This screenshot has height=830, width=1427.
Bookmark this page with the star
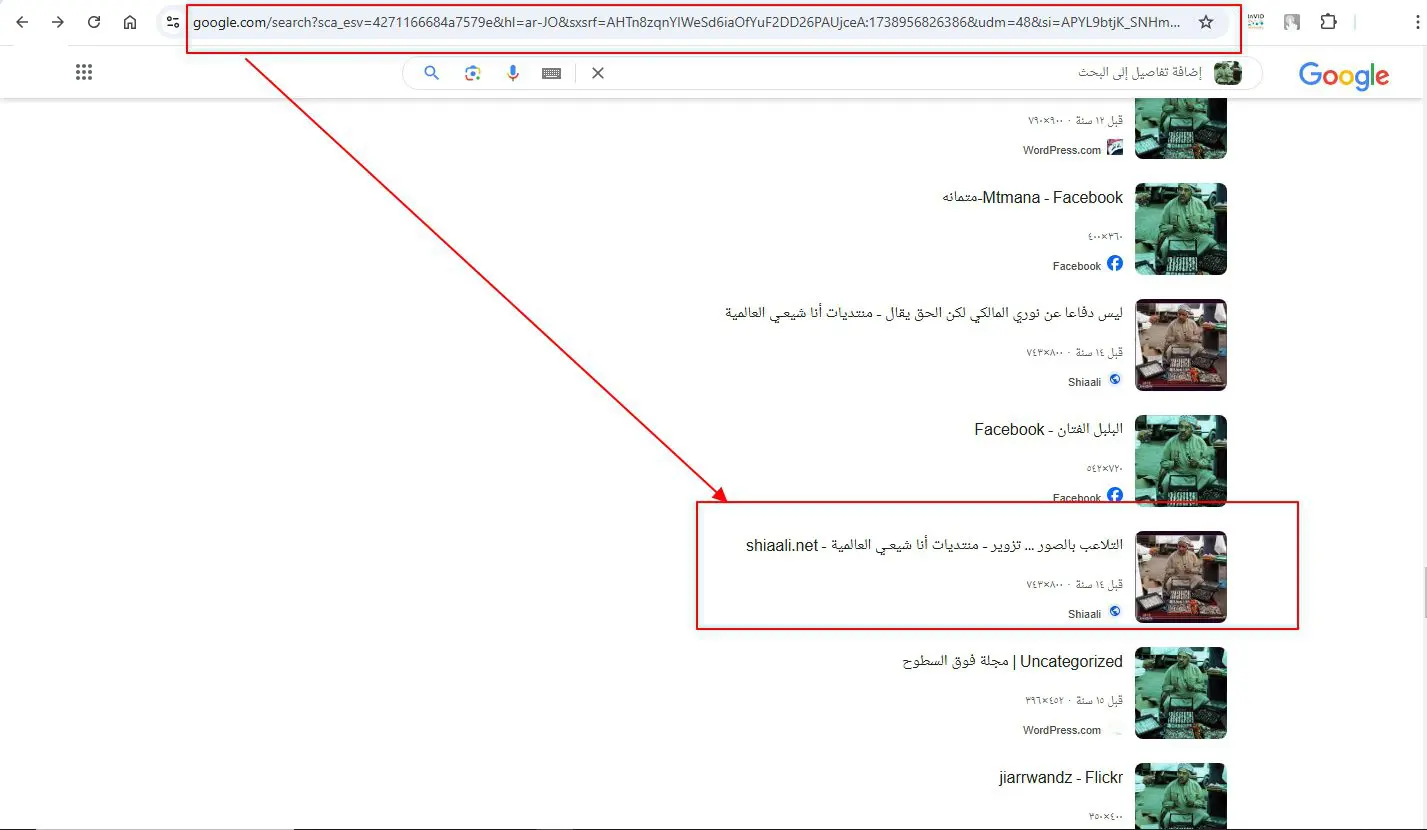1206,22
